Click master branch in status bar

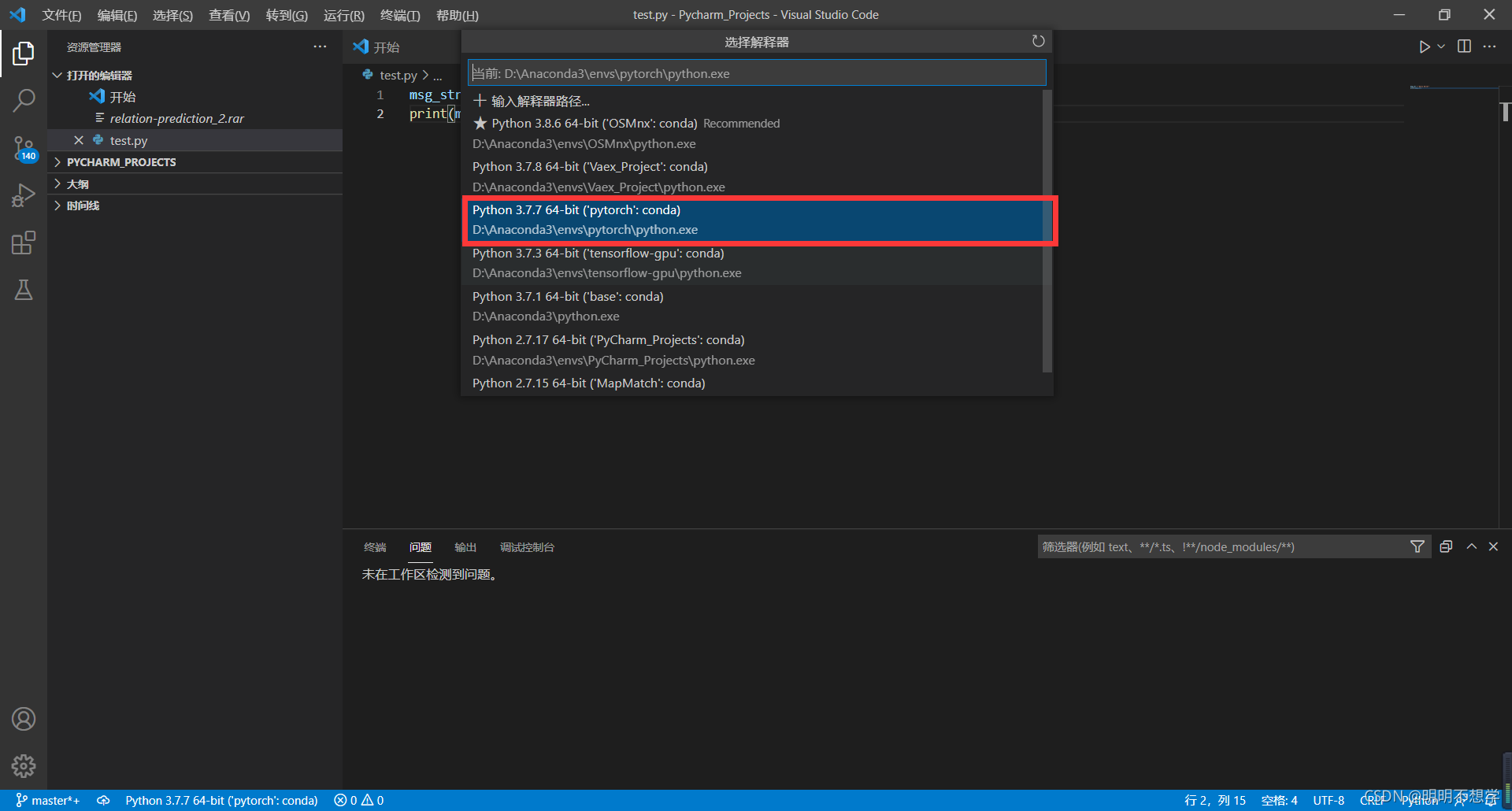pyautogui.click(x=48, y=800)
